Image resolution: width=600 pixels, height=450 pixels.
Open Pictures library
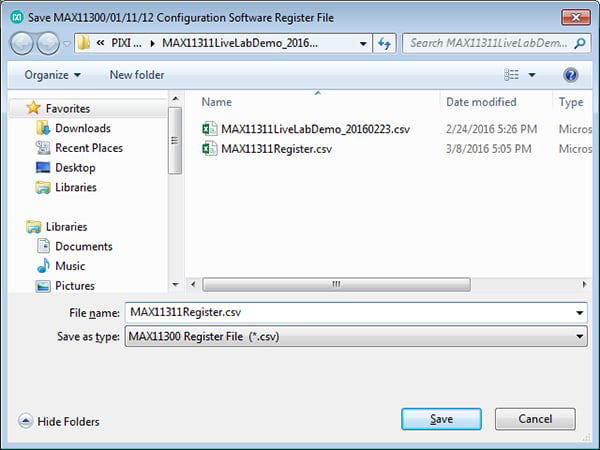tap(75, 286)
